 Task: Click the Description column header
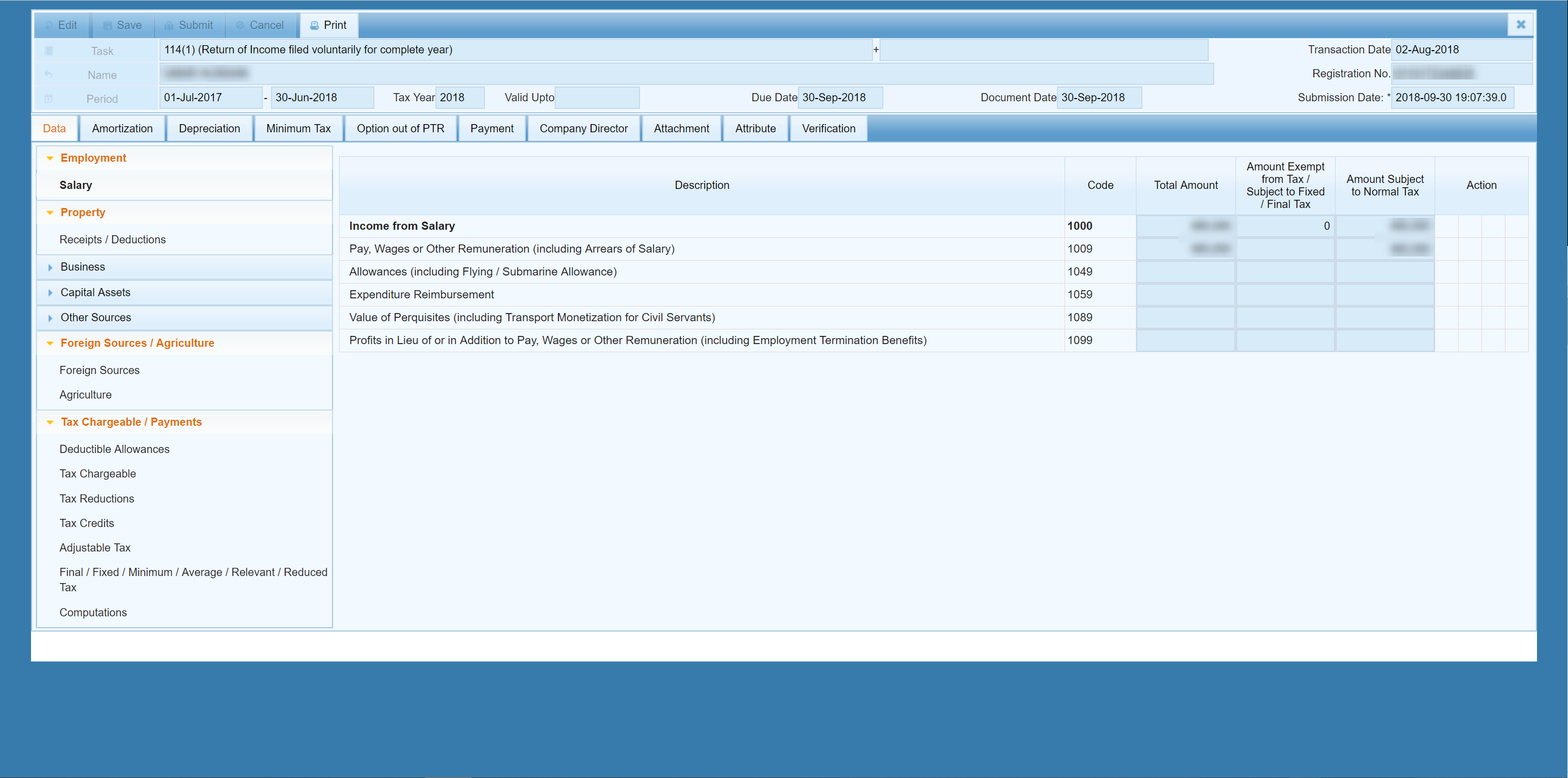pyautogui.click(x=702, y=185)
